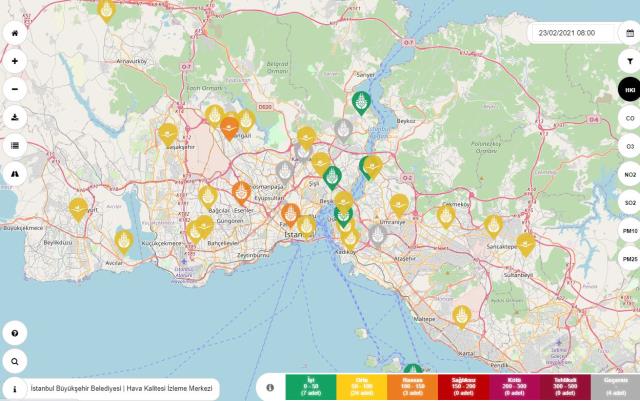This screenshot has width=640, height=401.
Task: Select the HKI index toggle
Action: tap(630, 89)
